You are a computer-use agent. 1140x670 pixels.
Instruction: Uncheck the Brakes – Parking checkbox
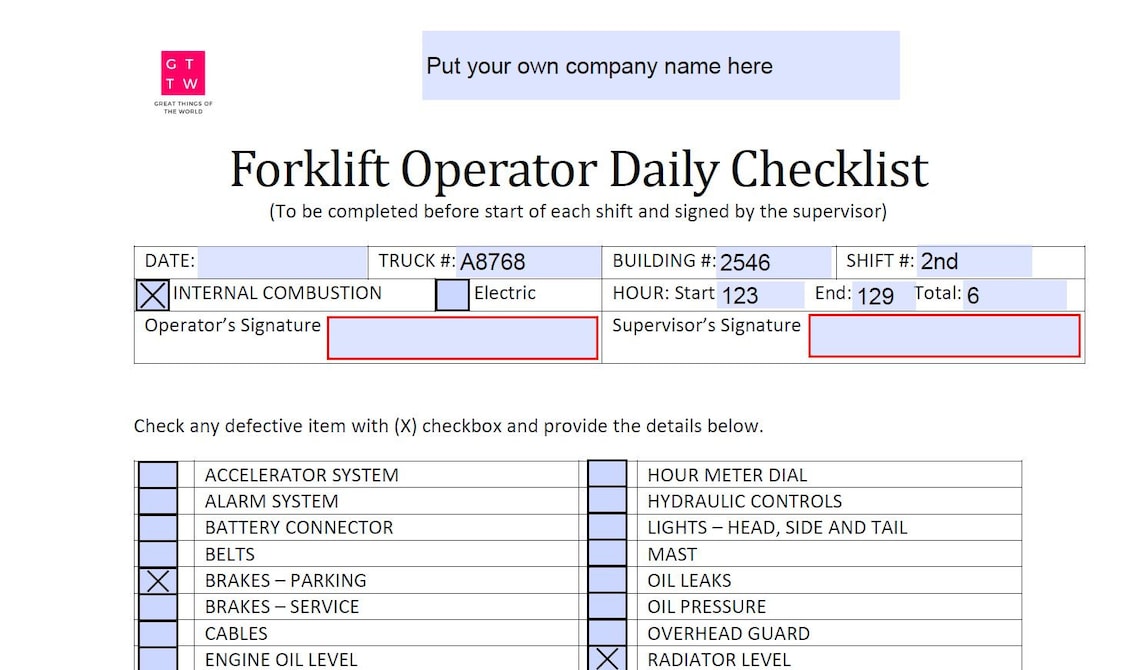pyautogui.click(x=158, y=581)
